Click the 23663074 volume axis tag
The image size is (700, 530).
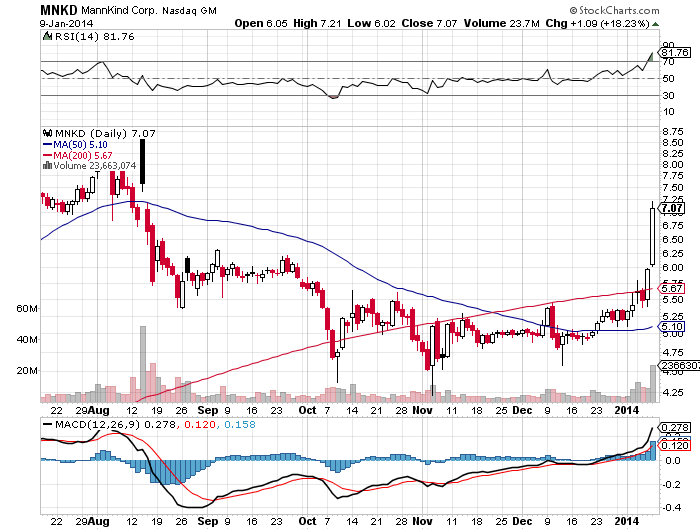[x=679, y=365]
